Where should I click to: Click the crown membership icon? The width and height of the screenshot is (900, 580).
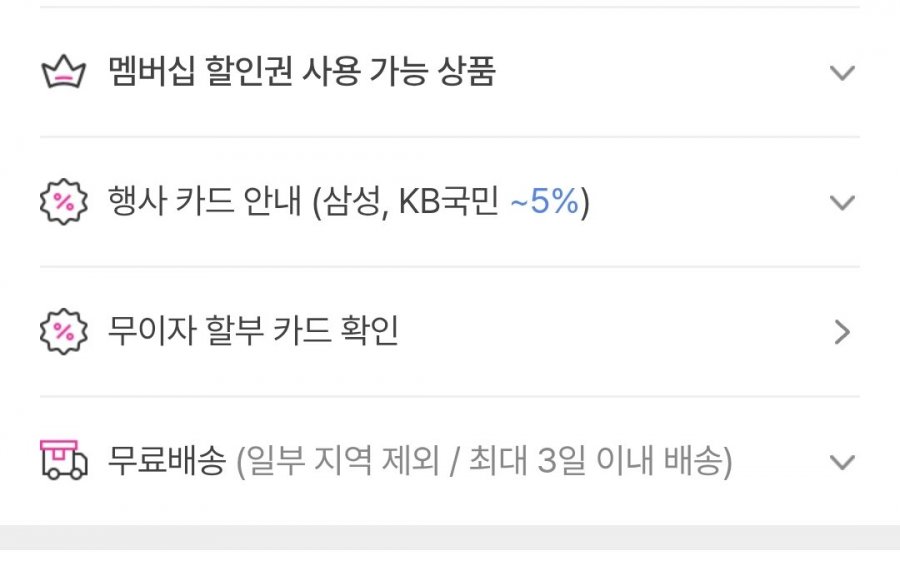(x=64, y=72)
